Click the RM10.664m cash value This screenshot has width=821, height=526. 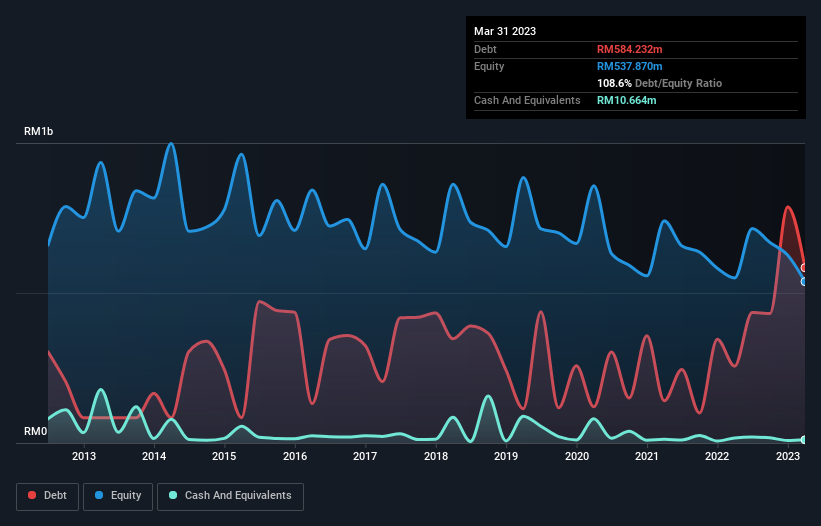626,100
